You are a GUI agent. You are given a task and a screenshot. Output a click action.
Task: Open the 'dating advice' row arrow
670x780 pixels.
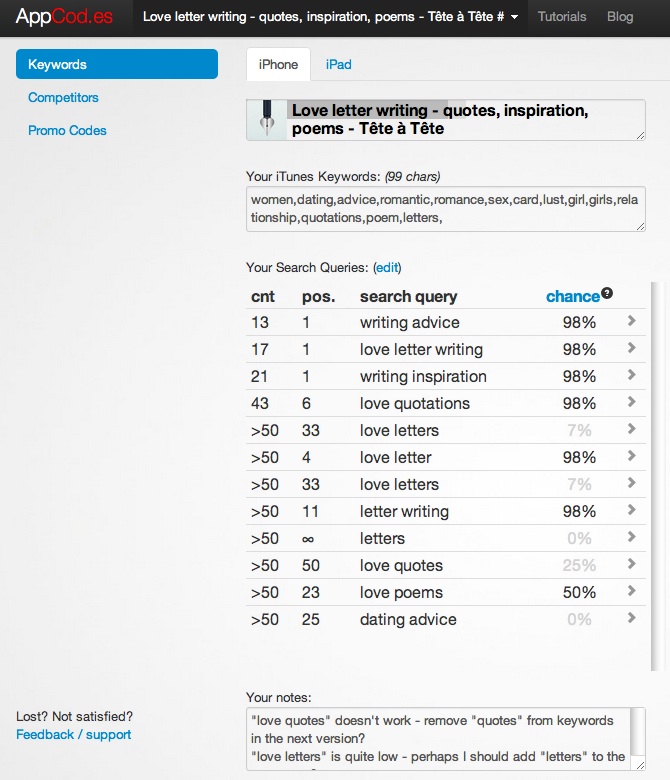coord(632,618)
